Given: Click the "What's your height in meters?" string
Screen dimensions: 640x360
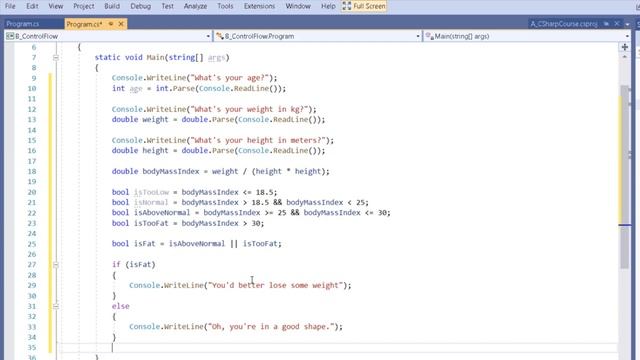Looking at the screenshot, I should coord(258,140).
